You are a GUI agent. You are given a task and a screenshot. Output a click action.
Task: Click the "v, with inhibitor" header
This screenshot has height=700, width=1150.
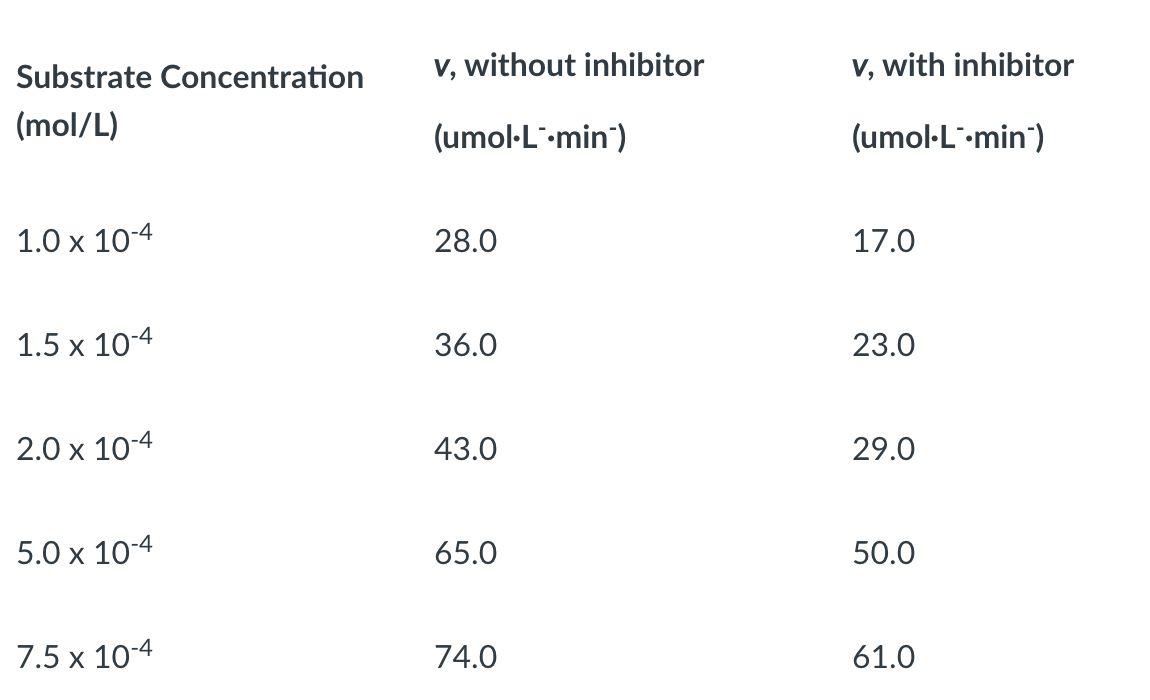point(962,66)
